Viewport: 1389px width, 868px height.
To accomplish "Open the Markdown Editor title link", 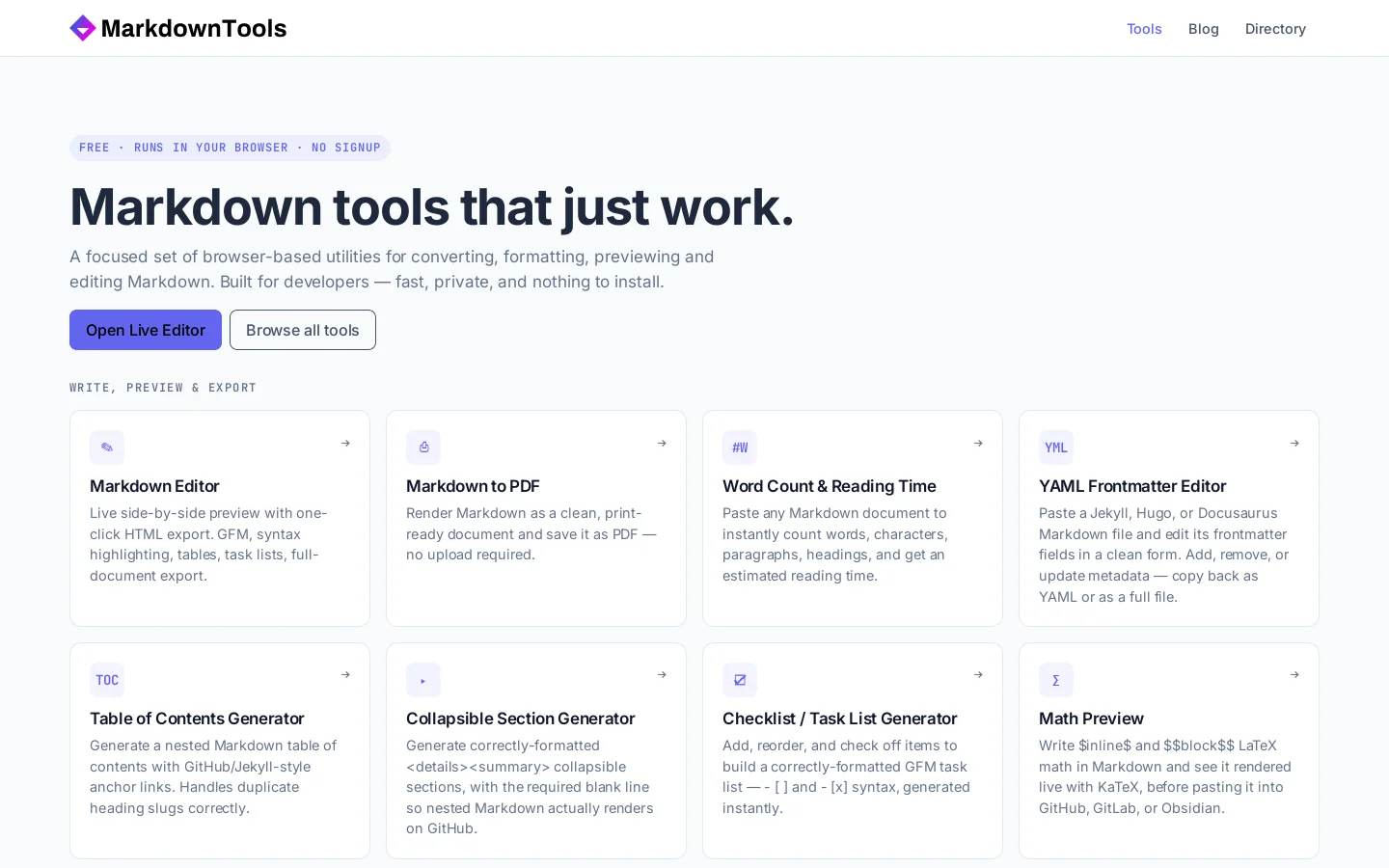I will (x=154, y=486).
